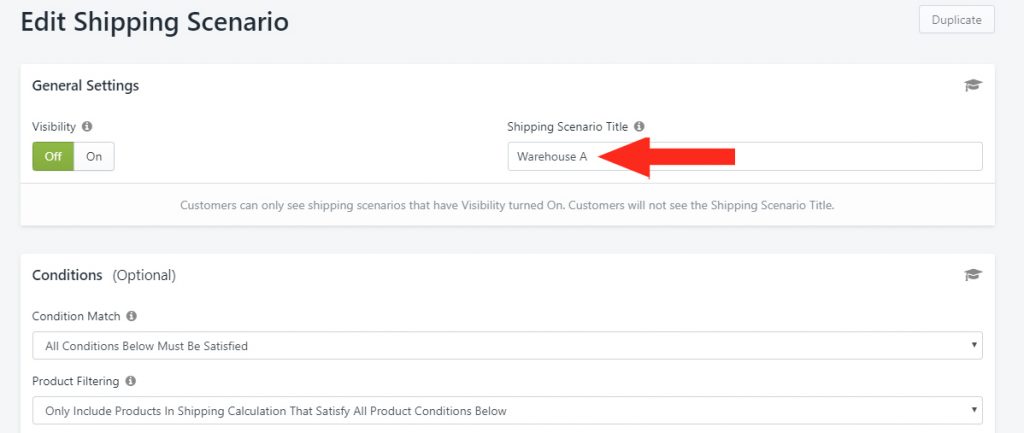Image resolution: width=1024 pixels, height=433 pixels.
Task: Click the Product Filtering field label
Action: click(76, 380)
